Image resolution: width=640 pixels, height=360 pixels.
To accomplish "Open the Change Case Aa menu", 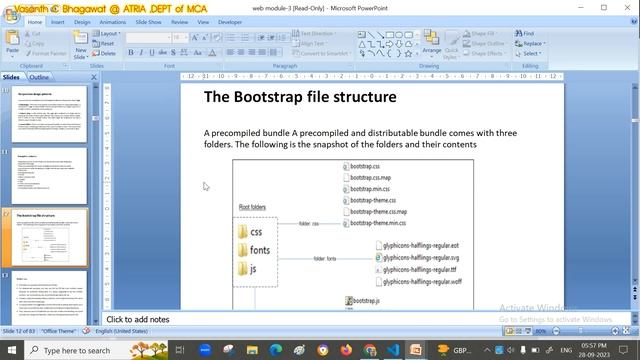I will pyautogui.click(x=198, y=52).
